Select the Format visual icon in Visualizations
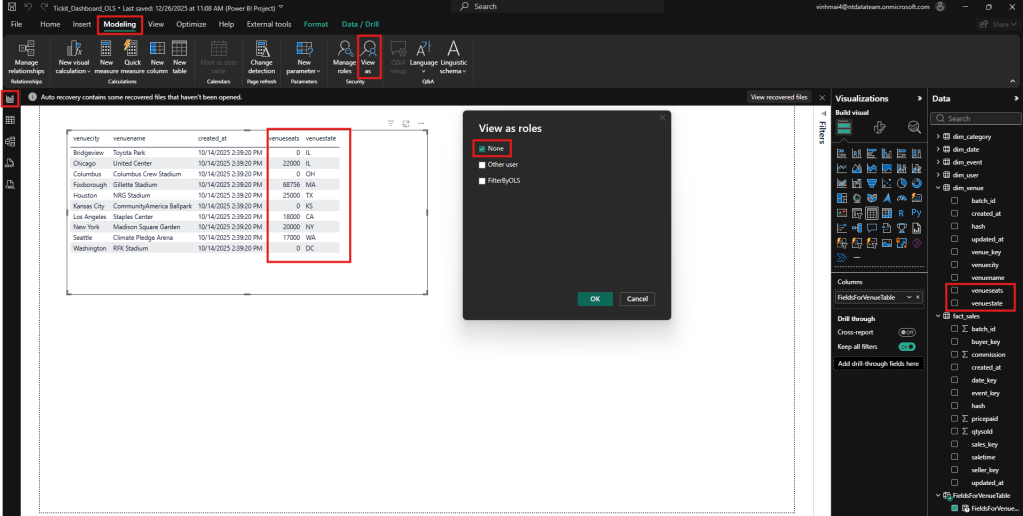The image size is (1023, 516). [879, 127]
